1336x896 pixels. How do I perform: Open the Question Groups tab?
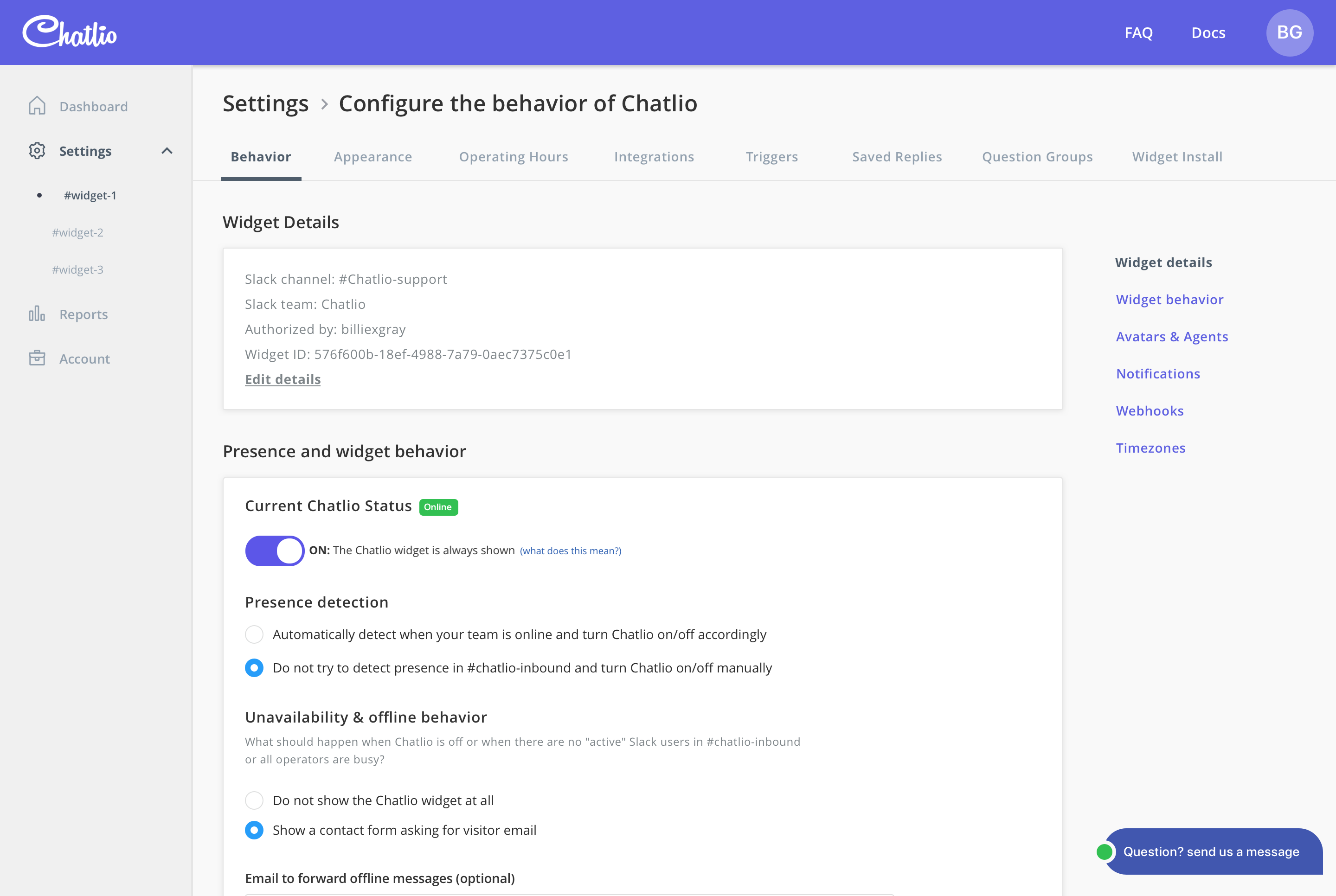pyautogui.click(x=1037, y=157)
